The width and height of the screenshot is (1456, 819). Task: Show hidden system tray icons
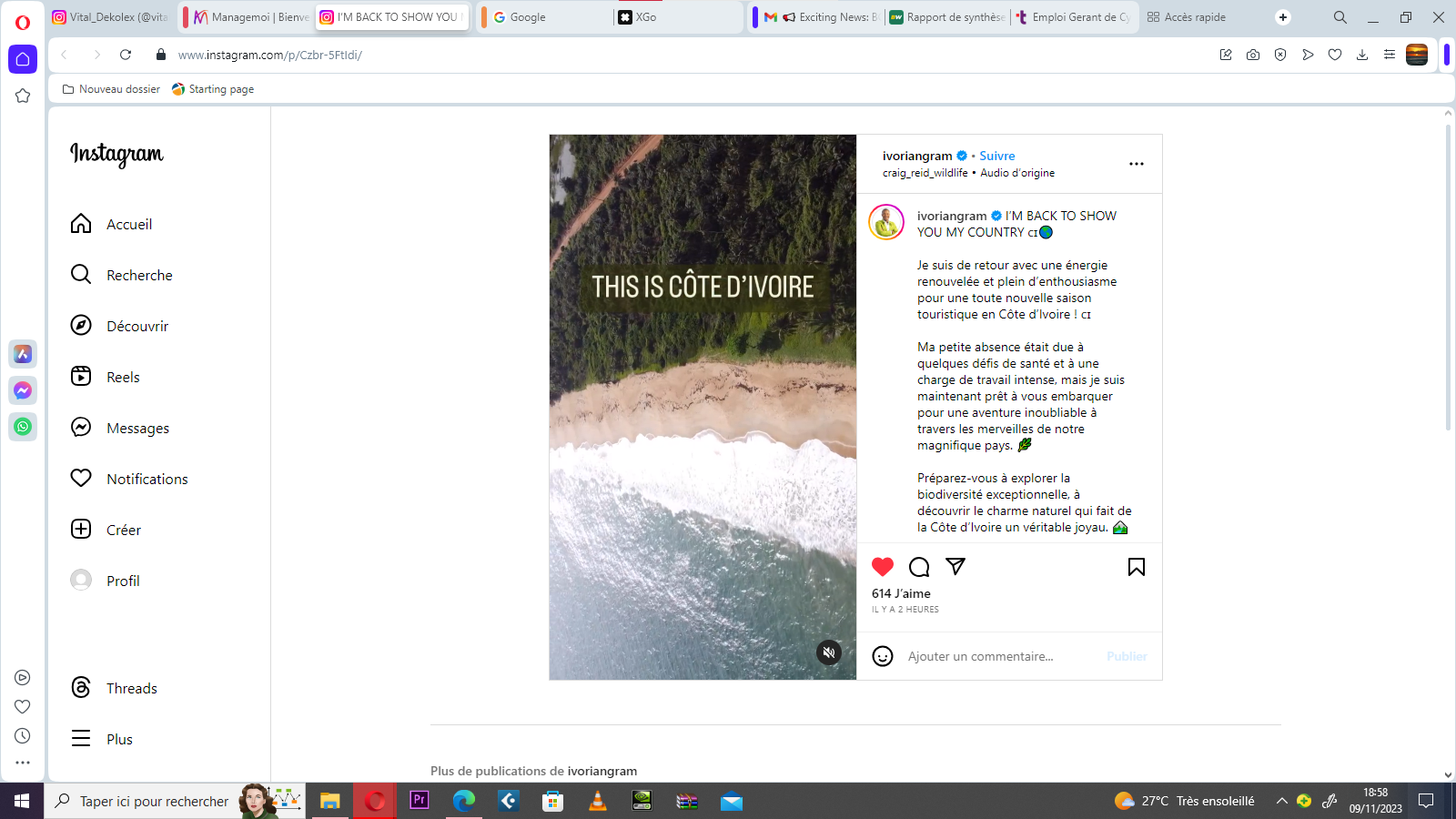coord(1281,801)
